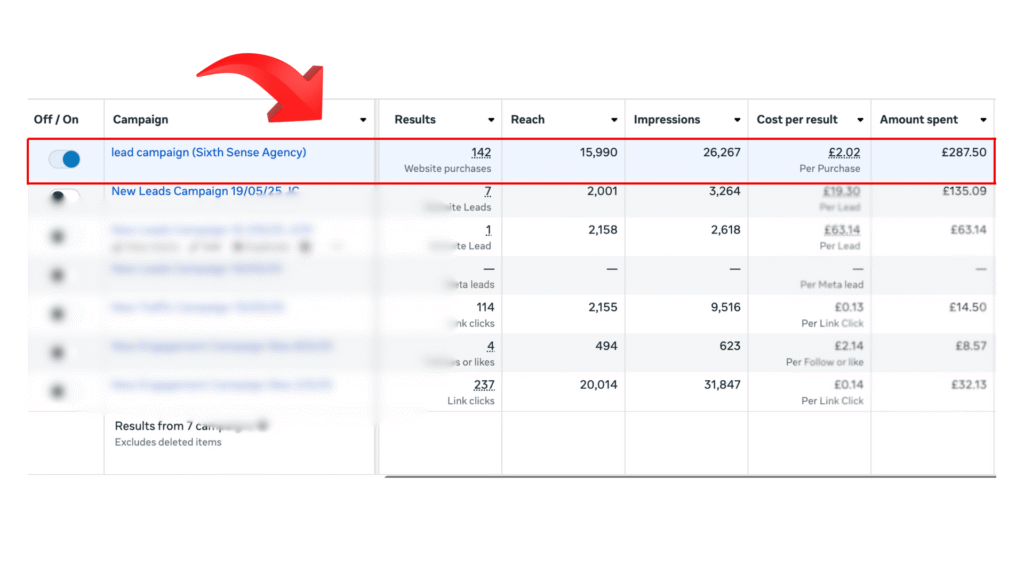Select the amount spent £135.09
This screenshot has height=576, width=1024.
(965, 191)
